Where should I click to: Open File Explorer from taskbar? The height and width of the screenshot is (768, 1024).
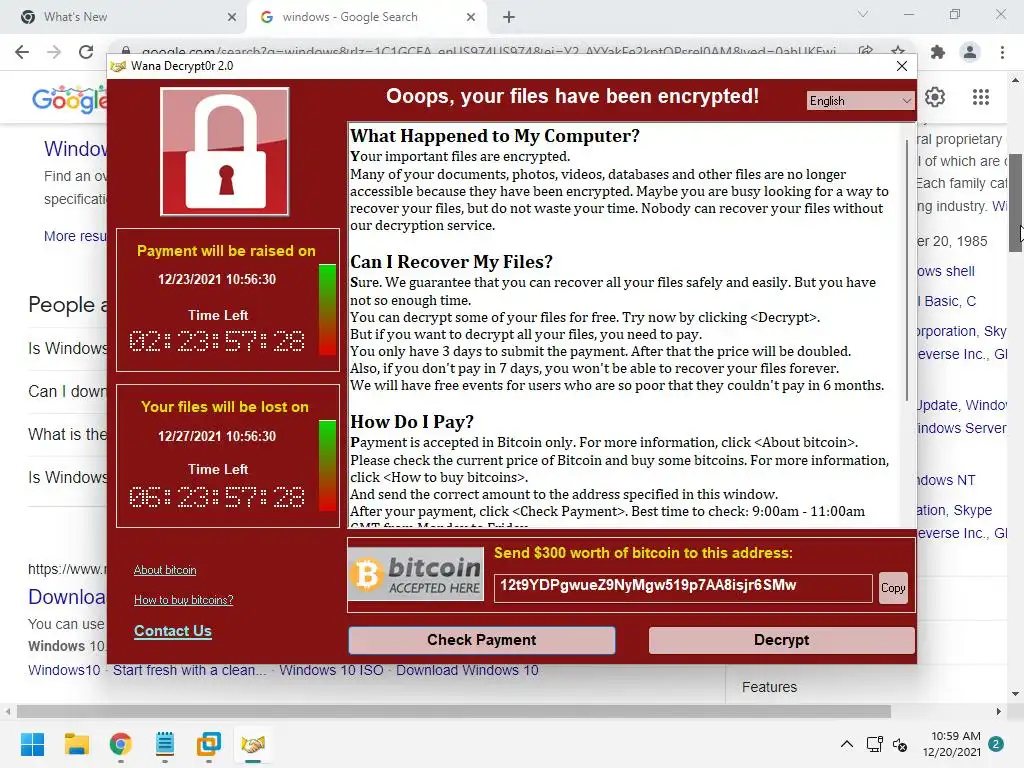[76, 744]
